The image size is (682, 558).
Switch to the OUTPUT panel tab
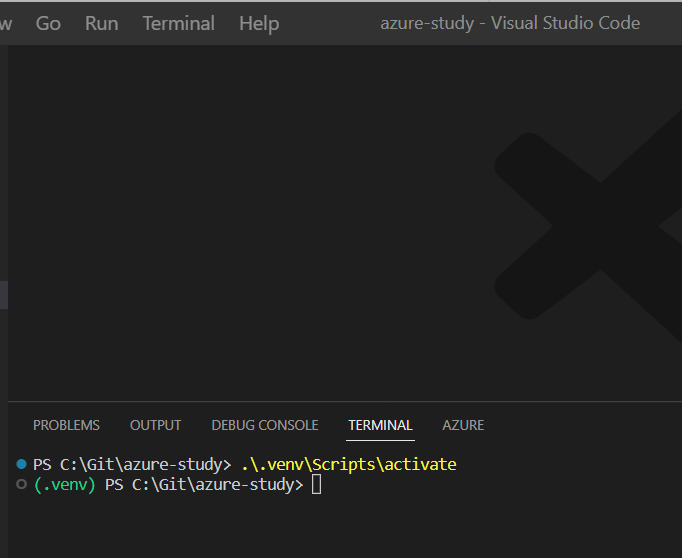155,425
